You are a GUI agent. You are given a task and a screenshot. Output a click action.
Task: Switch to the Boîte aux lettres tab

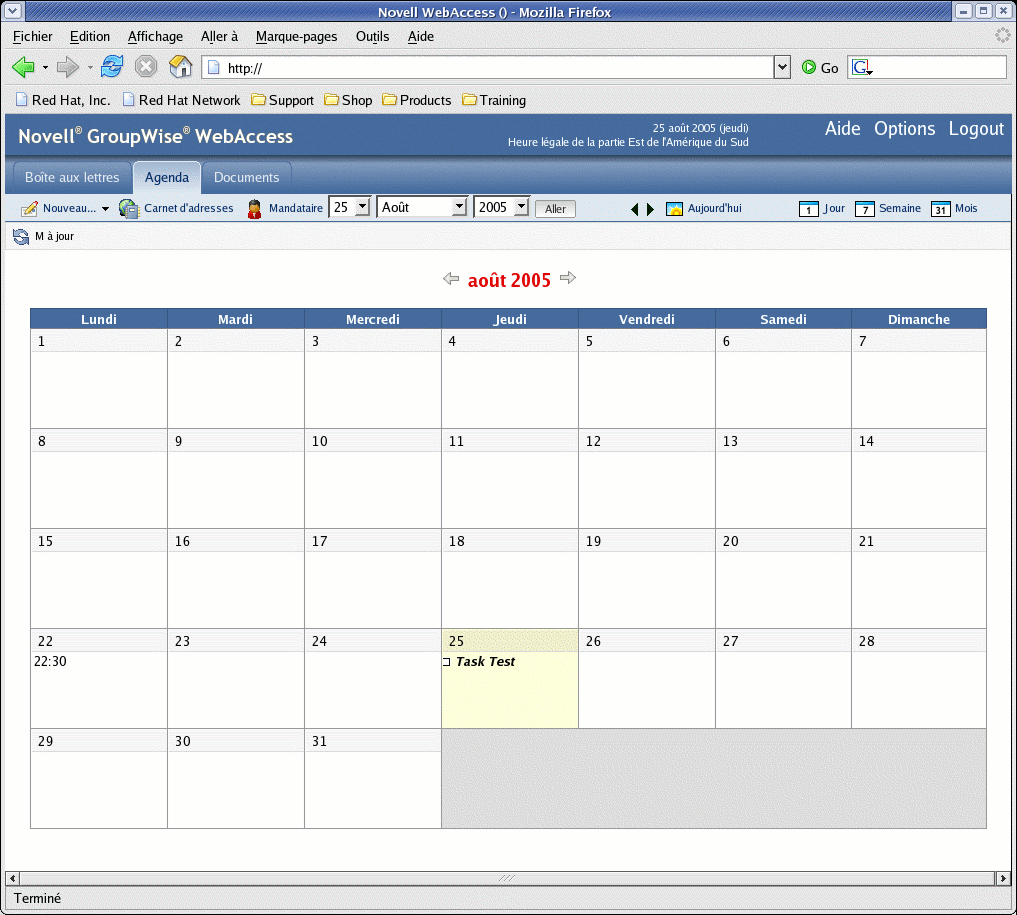pyautogui.click(x=71, y=177)
